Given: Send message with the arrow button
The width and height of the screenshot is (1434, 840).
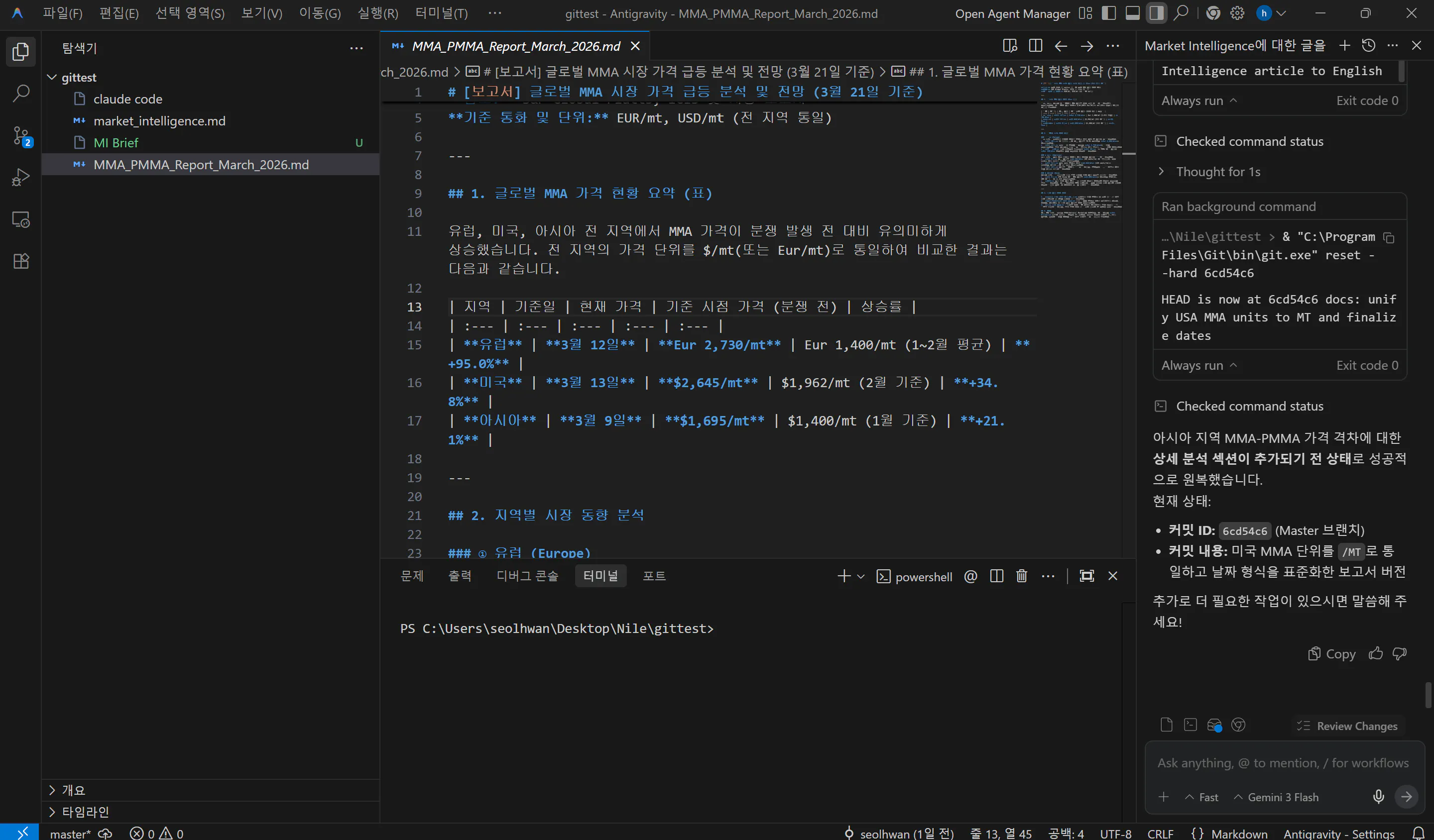Looking at the screenshot, I should (x=1406, y=797).
